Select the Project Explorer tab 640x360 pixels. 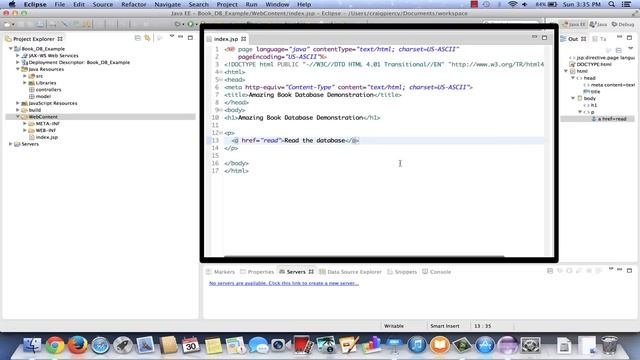pyautogui.click(x=34, y=39)
